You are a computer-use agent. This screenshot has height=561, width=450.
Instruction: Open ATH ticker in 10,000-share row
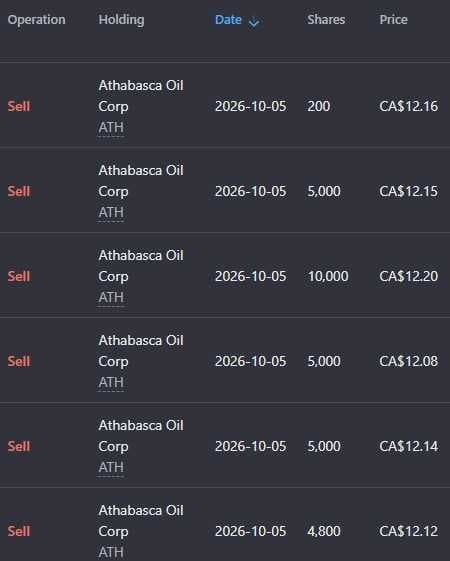pos(111,298)
